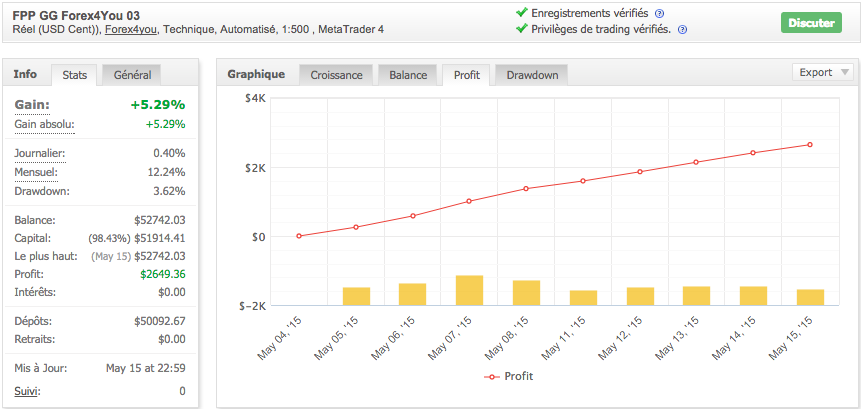Screen dimensions: 861x409
Task: Select the Profit chart tab
Action: pyautogui.click(x=466, y=75)
